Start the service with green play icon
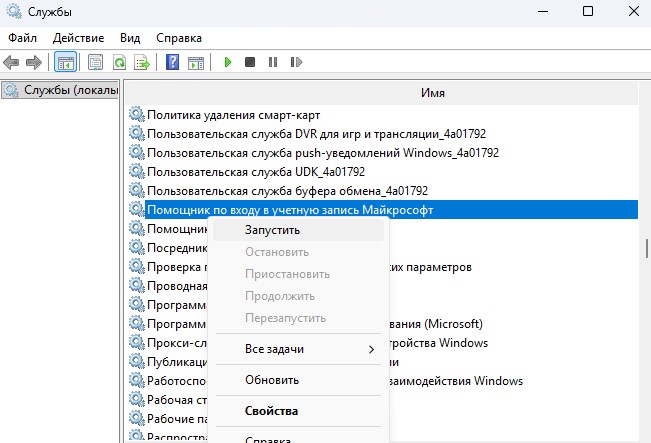651x443 pixels. tap(228, 62)
